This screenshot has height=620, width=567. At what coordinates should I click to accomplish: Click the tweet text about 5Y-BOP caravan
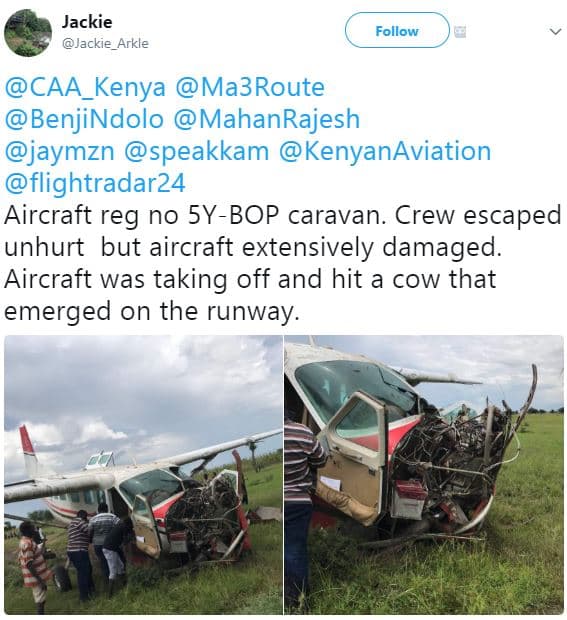click(282, 263)
